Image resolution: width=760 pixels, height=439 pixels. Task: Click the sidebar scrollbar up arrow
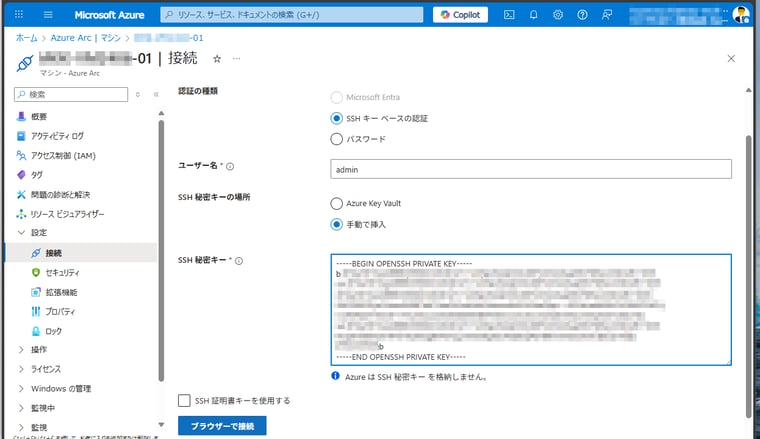tap(161, 113)
